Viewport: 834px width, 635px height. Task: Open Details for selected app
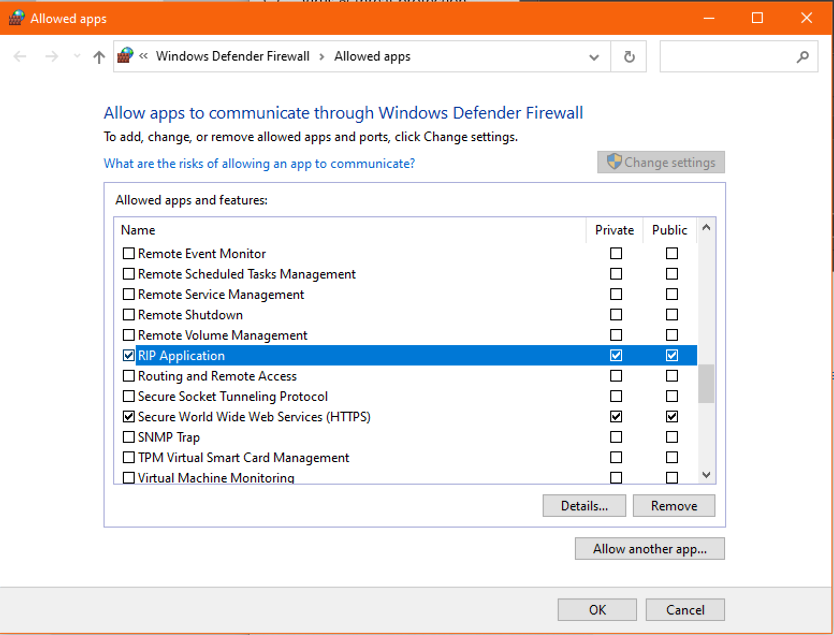584,506
